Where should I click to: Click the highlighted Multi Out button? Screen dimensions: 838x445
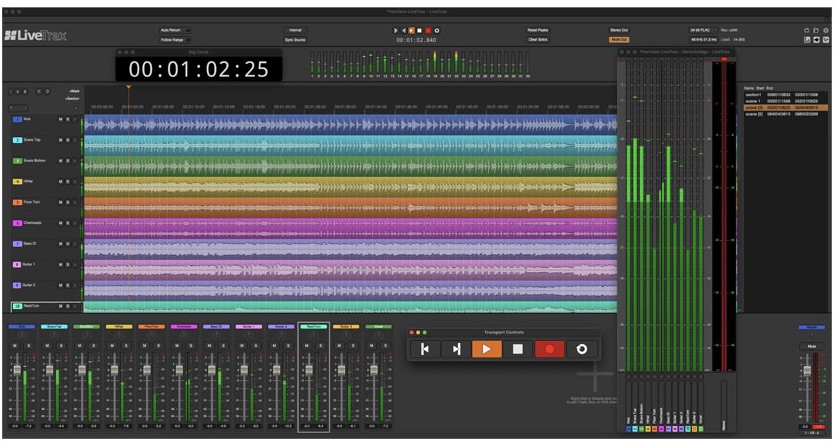(619, 40)
